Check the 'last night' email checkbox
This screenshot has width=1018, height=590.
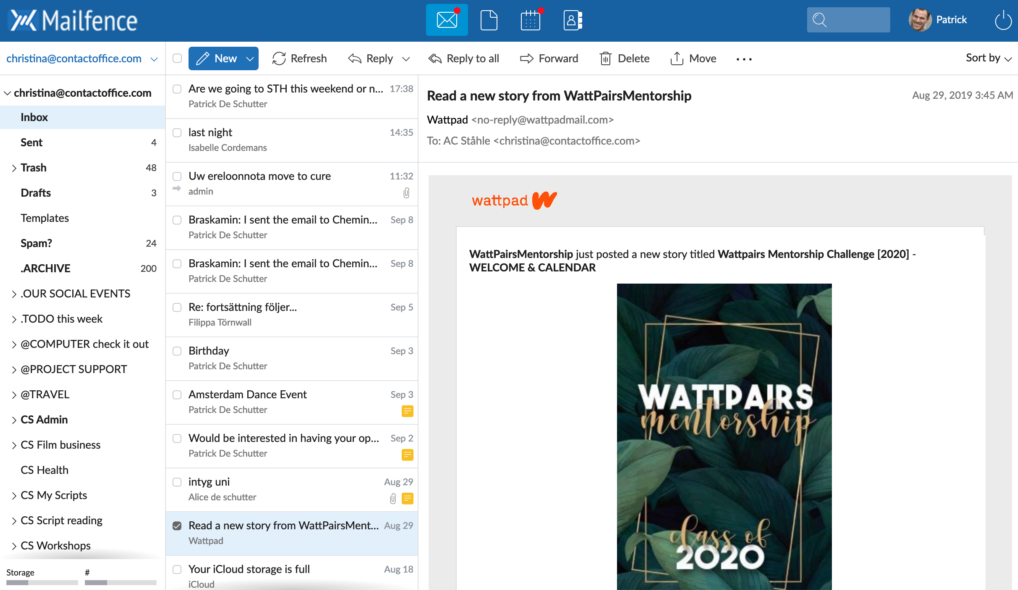177,132
